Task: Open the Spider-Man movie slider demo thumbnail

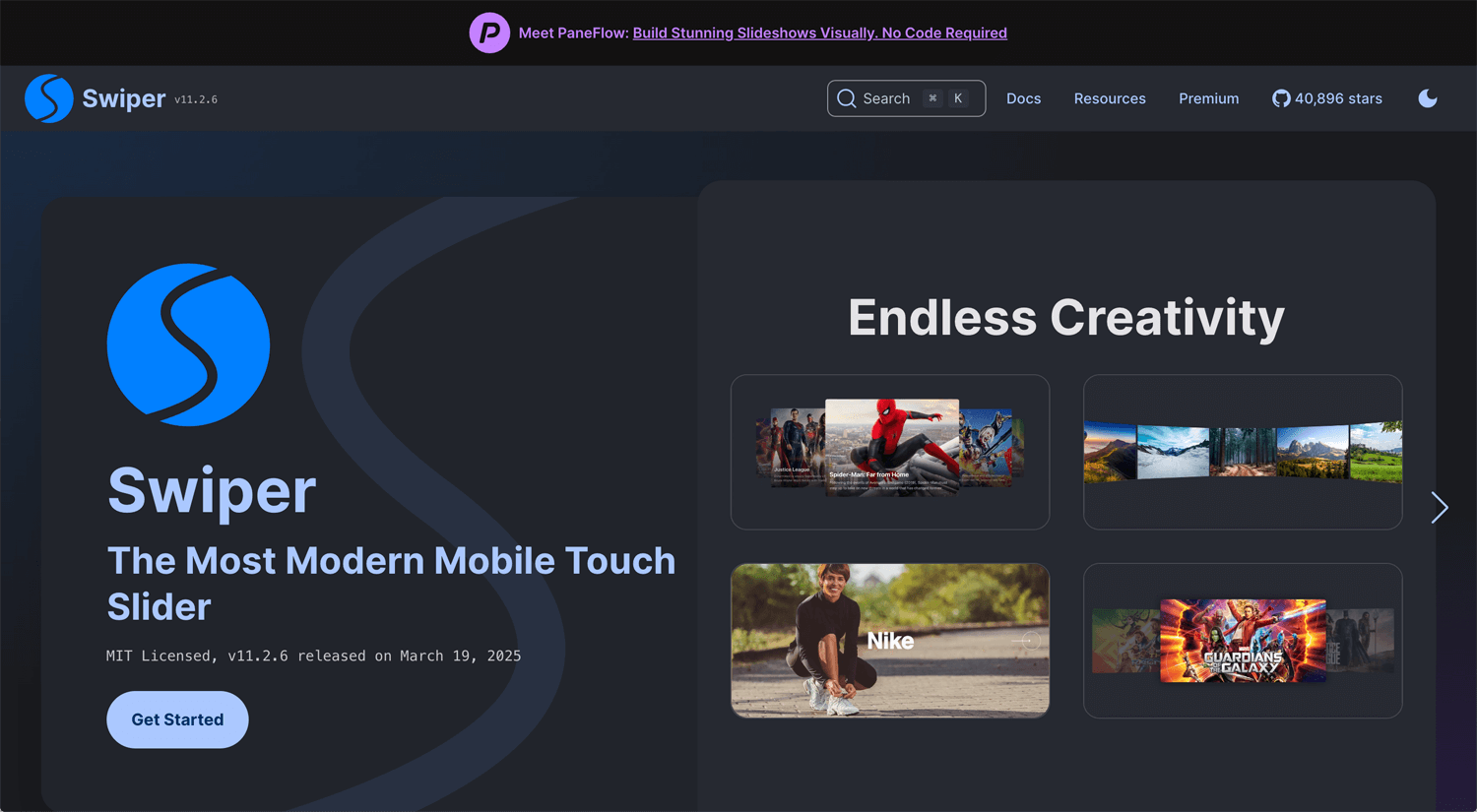Action: [x=890, y=452]
